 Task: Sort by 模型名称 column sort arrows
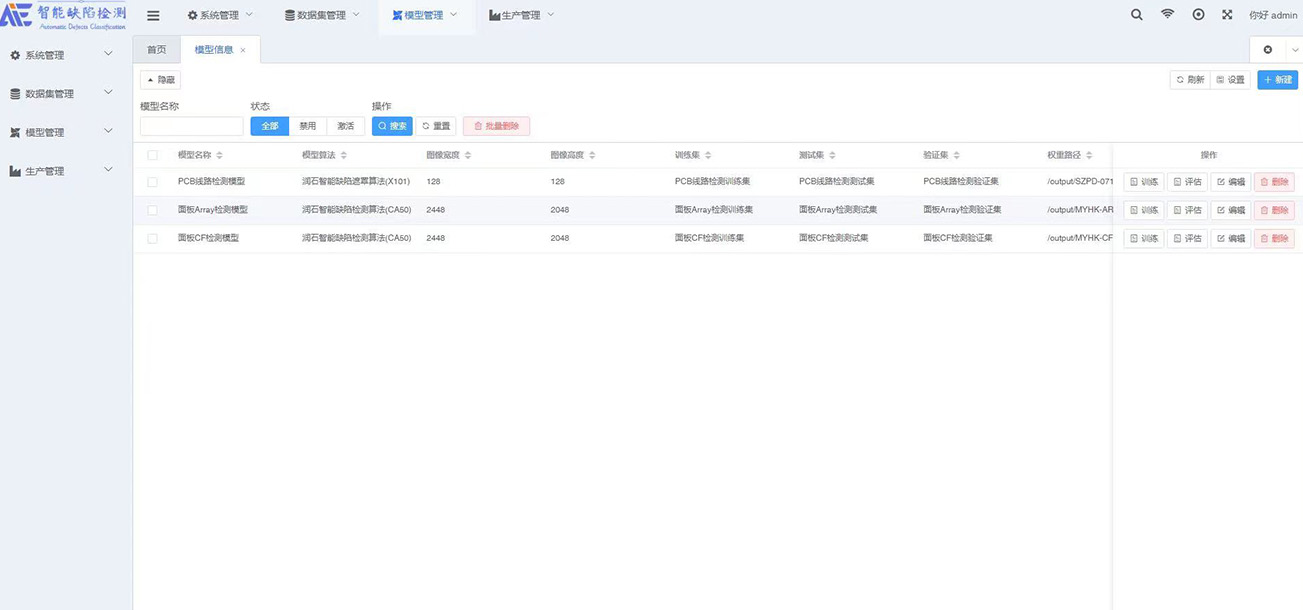pos(220,155)
